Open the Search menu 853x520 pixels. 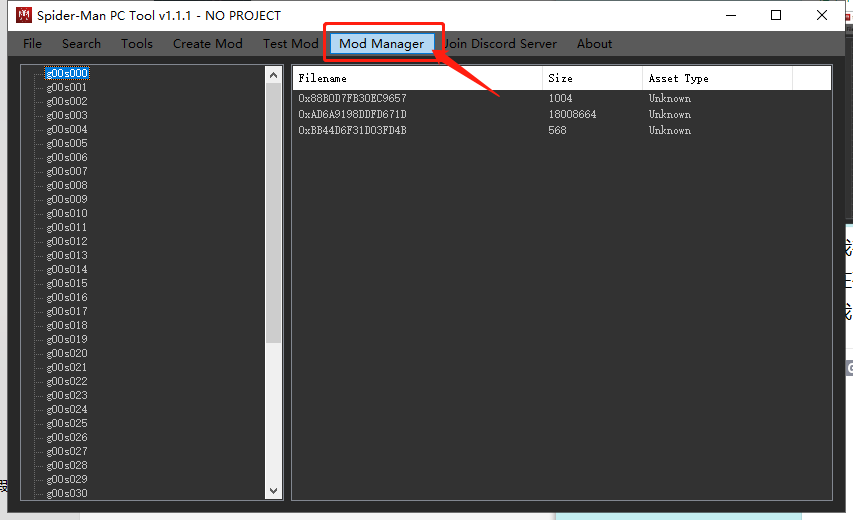point(81,43)
